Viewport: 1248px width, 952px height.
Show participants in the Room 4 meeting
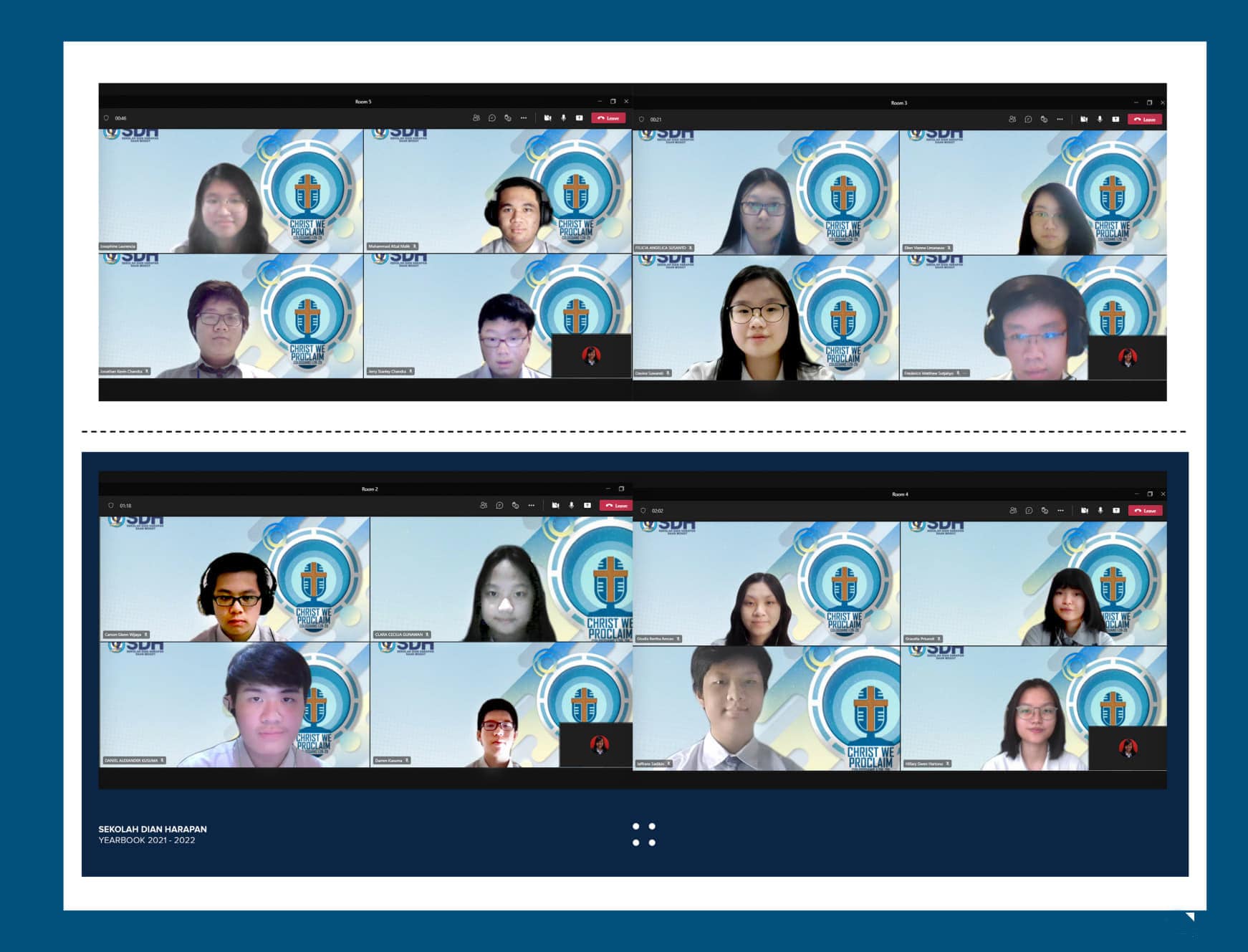[1013, 511]
